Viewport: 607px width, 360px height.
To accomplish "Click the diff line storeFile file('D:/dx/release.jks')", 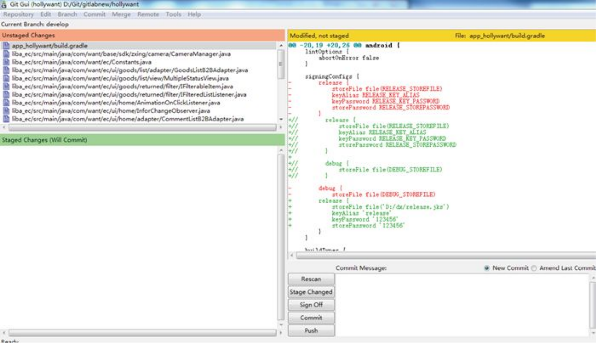I will tap(390, 207).
